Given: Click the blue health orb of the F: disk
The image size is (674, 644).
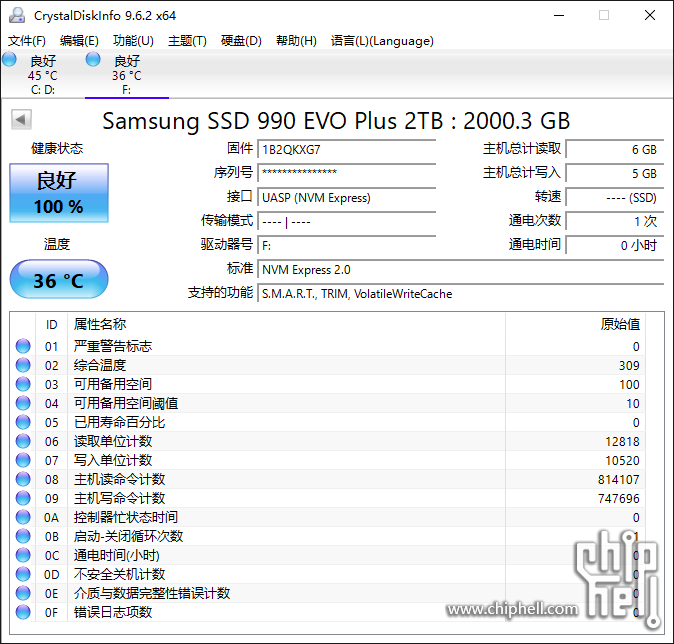Looking at the screenshot, I should (x=93, y=59).
